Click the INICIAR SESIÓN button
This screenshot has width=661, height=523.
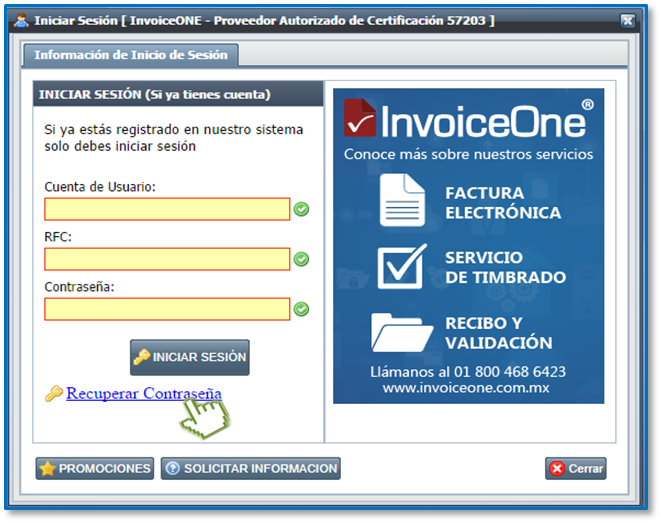coord(190,357)
